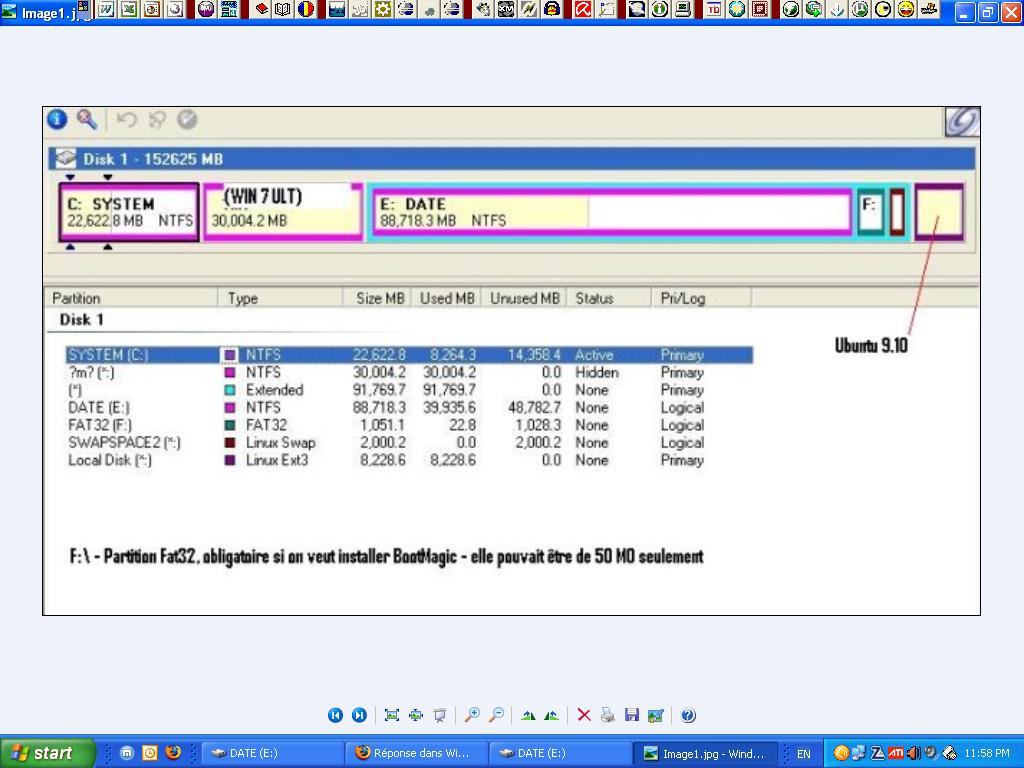Open the Windows Start menu
Viewport: 1024px width, 768px height.
click(47, 753)
